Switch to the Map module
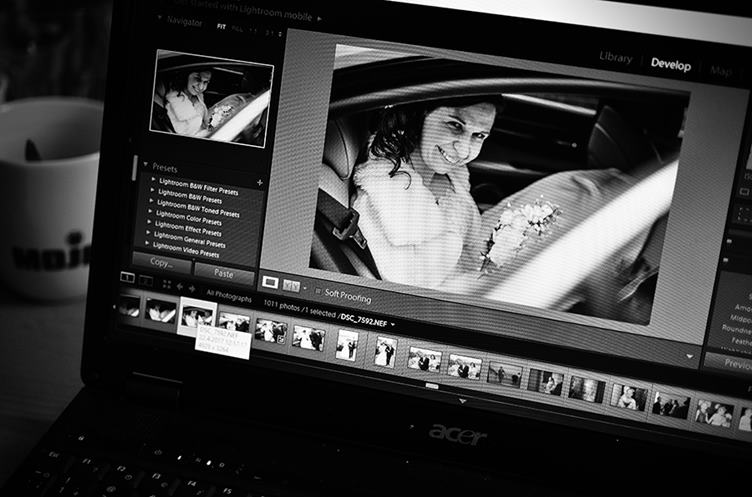 (720, 71)
